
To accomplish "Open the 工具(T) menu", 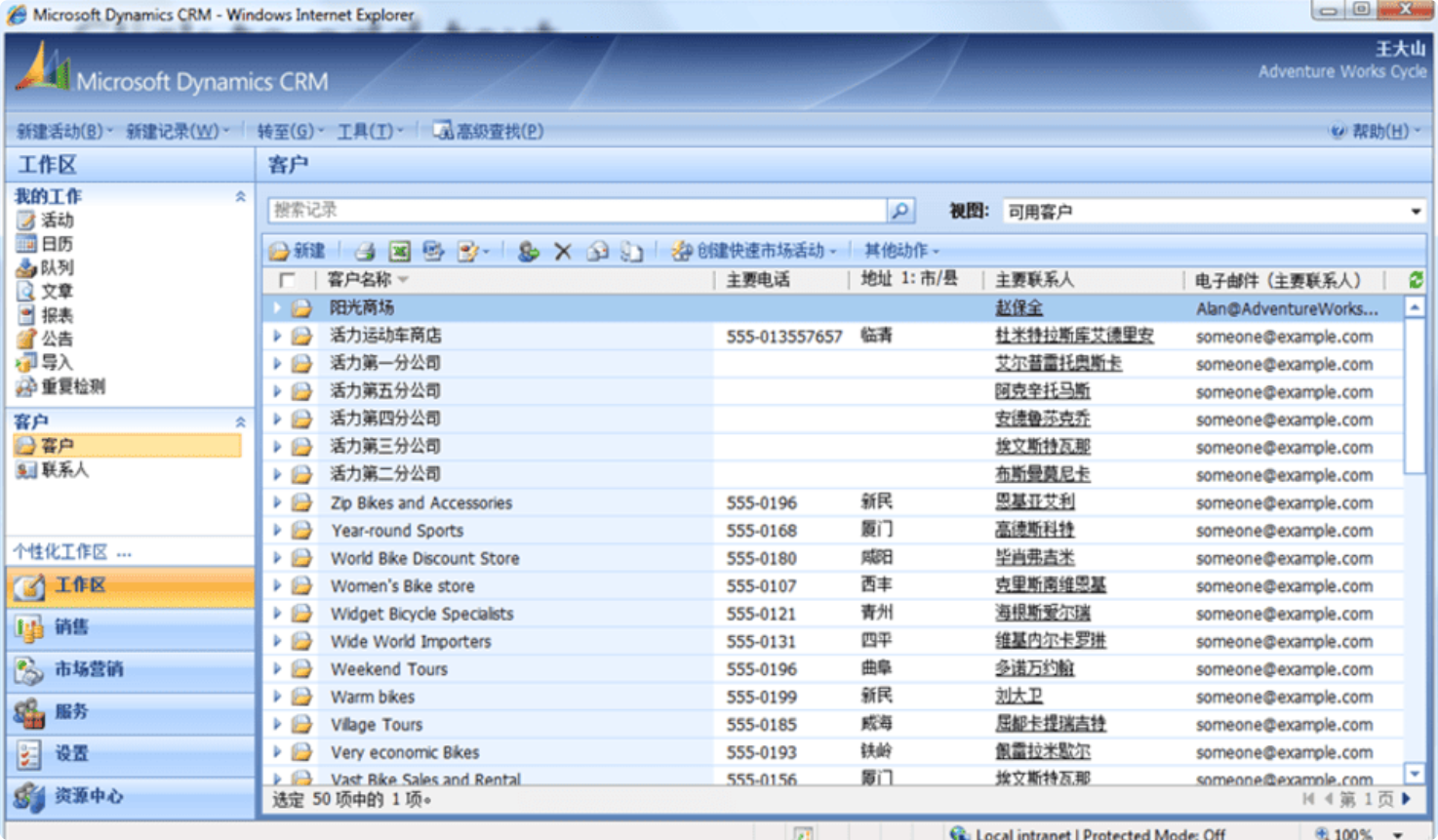I will pos(370,131).
